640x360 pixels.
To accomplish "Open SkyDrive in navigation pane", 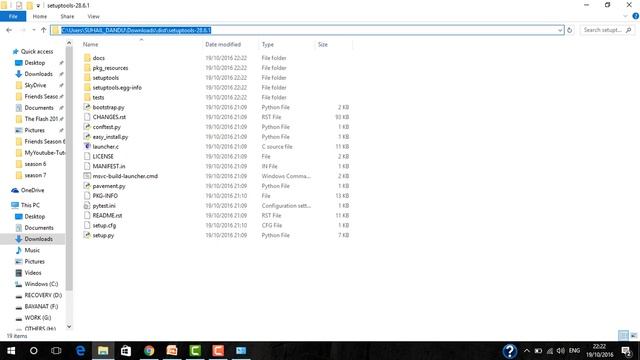I will click(35, 85).
